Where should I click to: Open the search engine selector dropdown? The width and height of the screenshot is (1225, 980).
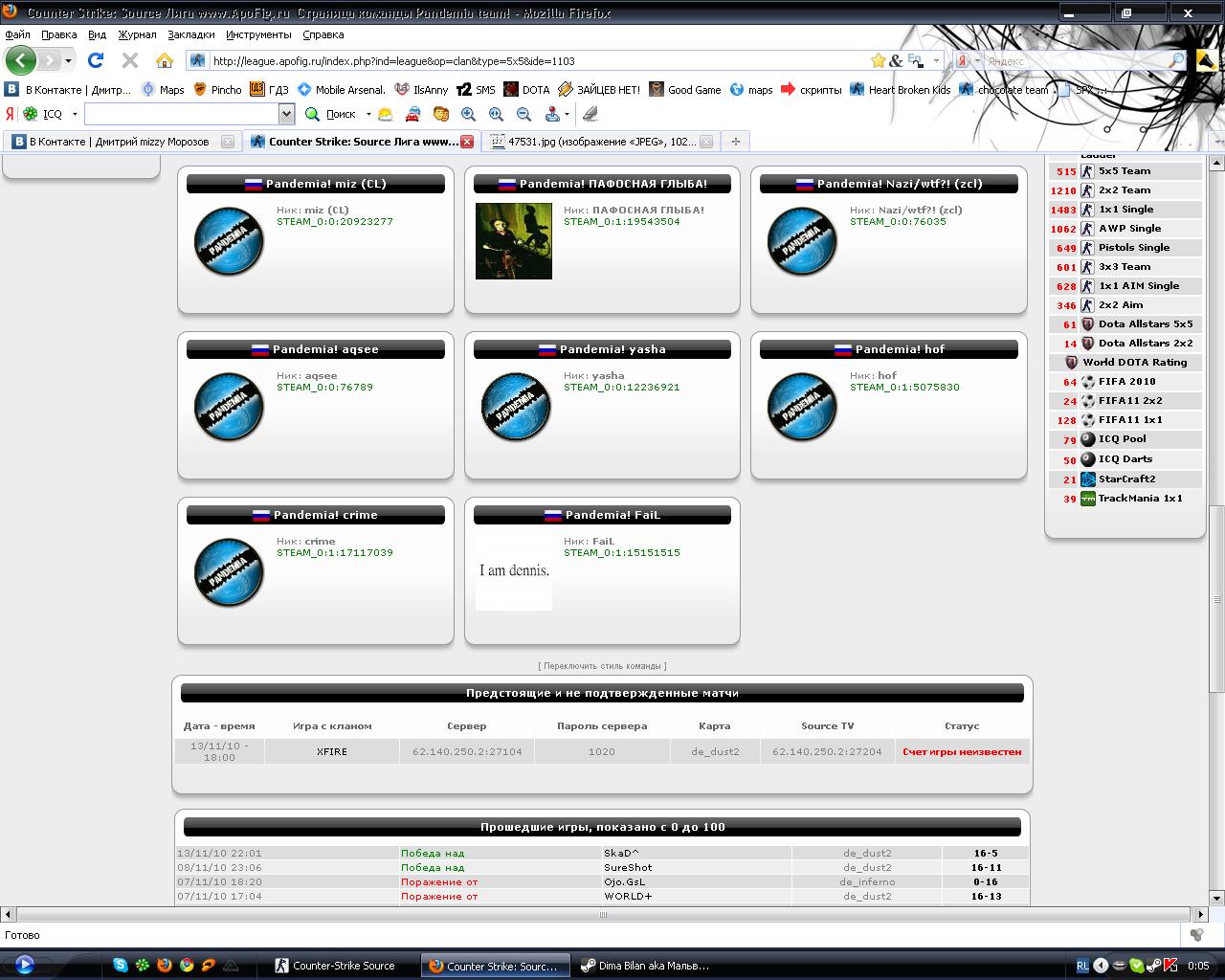(977, 60)
